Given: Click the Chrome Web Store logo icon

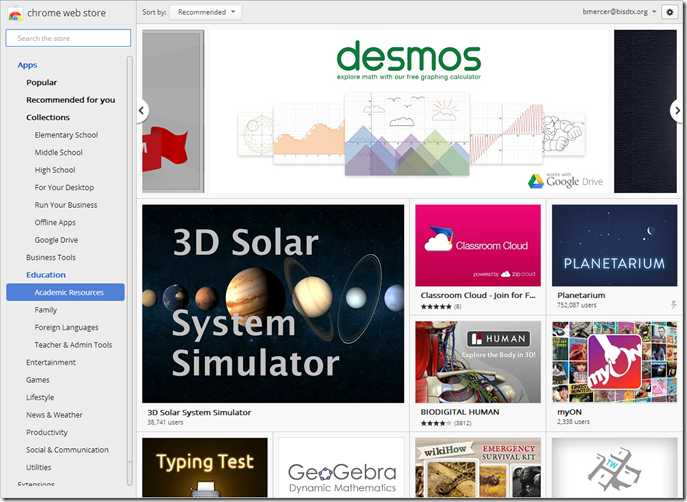Looking at the screenshot, I should point(15,14).
